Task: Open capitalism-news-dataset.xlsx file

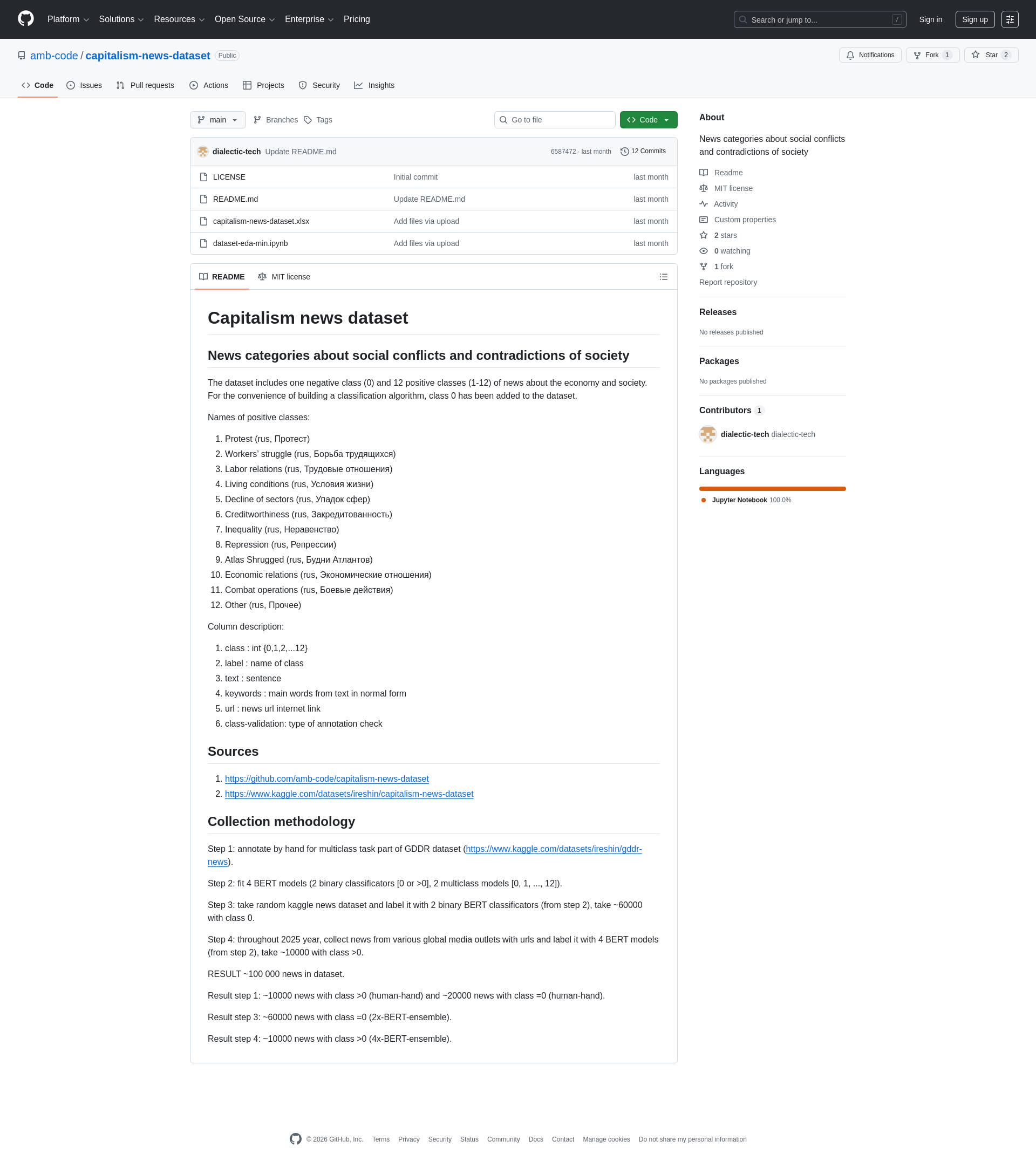Action: tap(261, 221)
